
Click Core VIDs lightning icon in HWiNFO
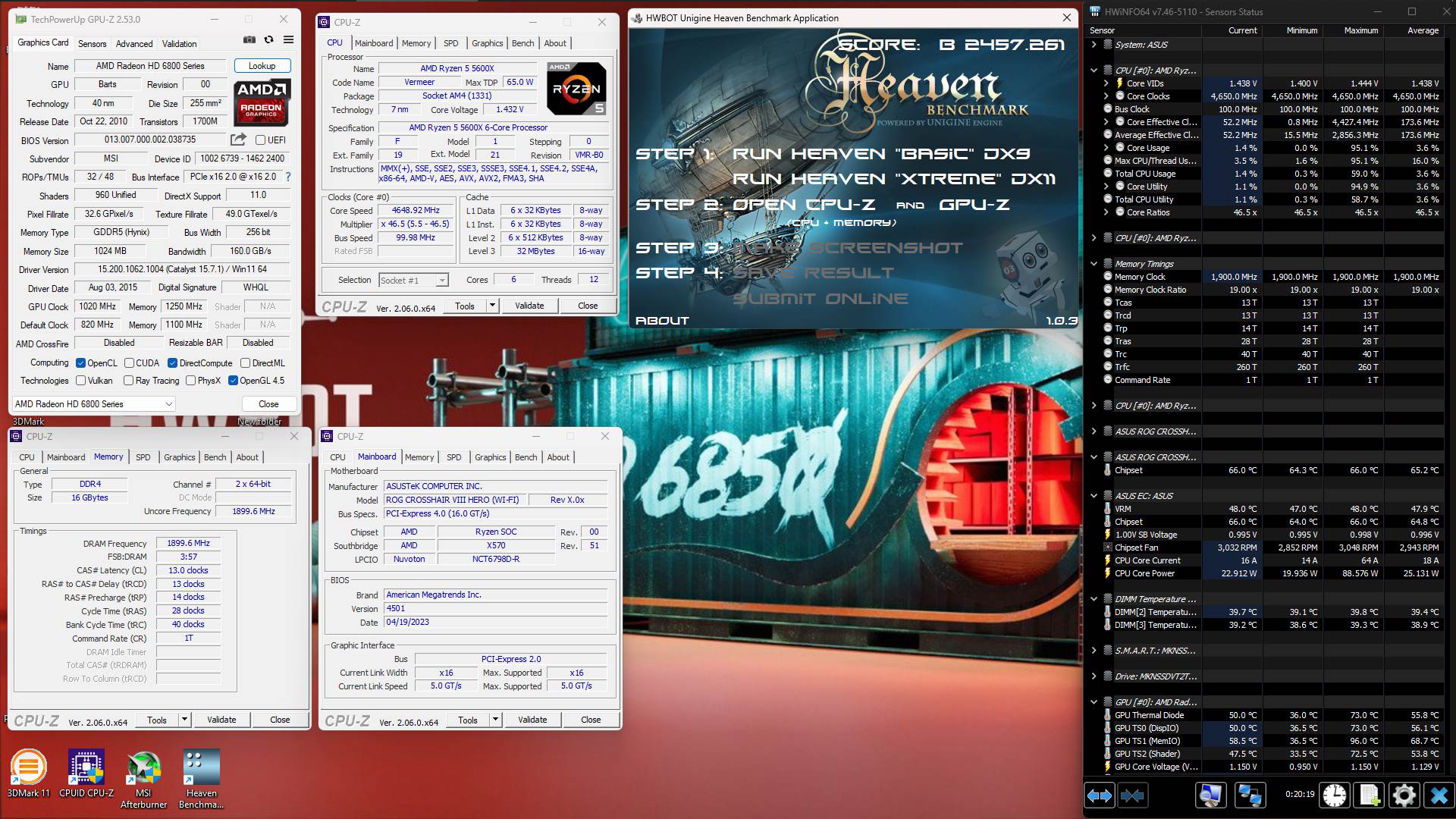pyautogui.click(x=1119, y=83)
